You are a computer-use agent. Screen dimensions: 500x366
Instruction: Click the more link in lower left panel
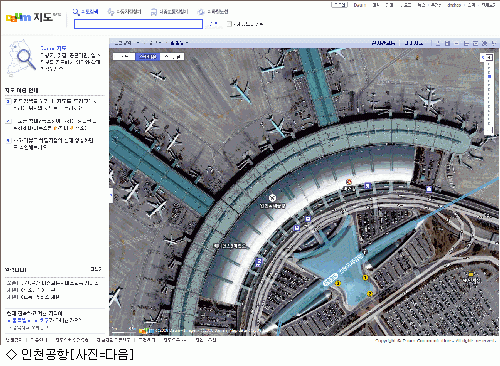tap(96, 269)
